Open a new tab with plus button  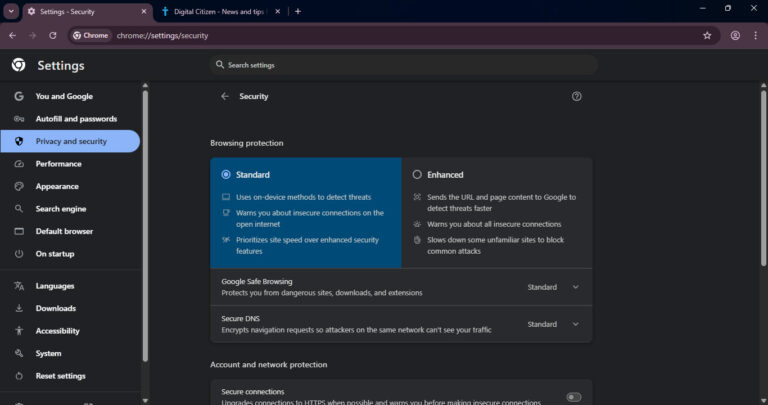(x=298, y=11)
